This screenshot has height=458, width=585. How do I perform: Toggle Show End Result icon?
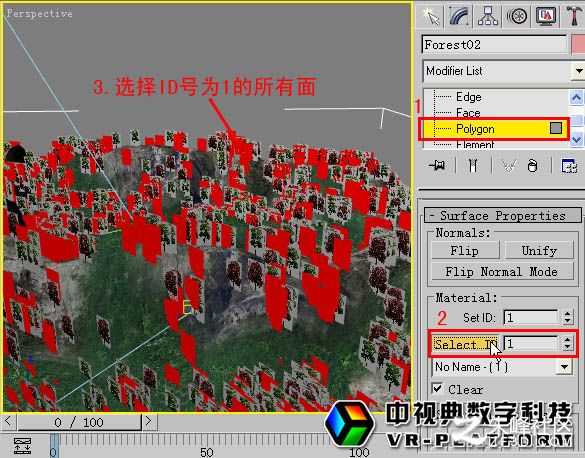pos(473,165)
